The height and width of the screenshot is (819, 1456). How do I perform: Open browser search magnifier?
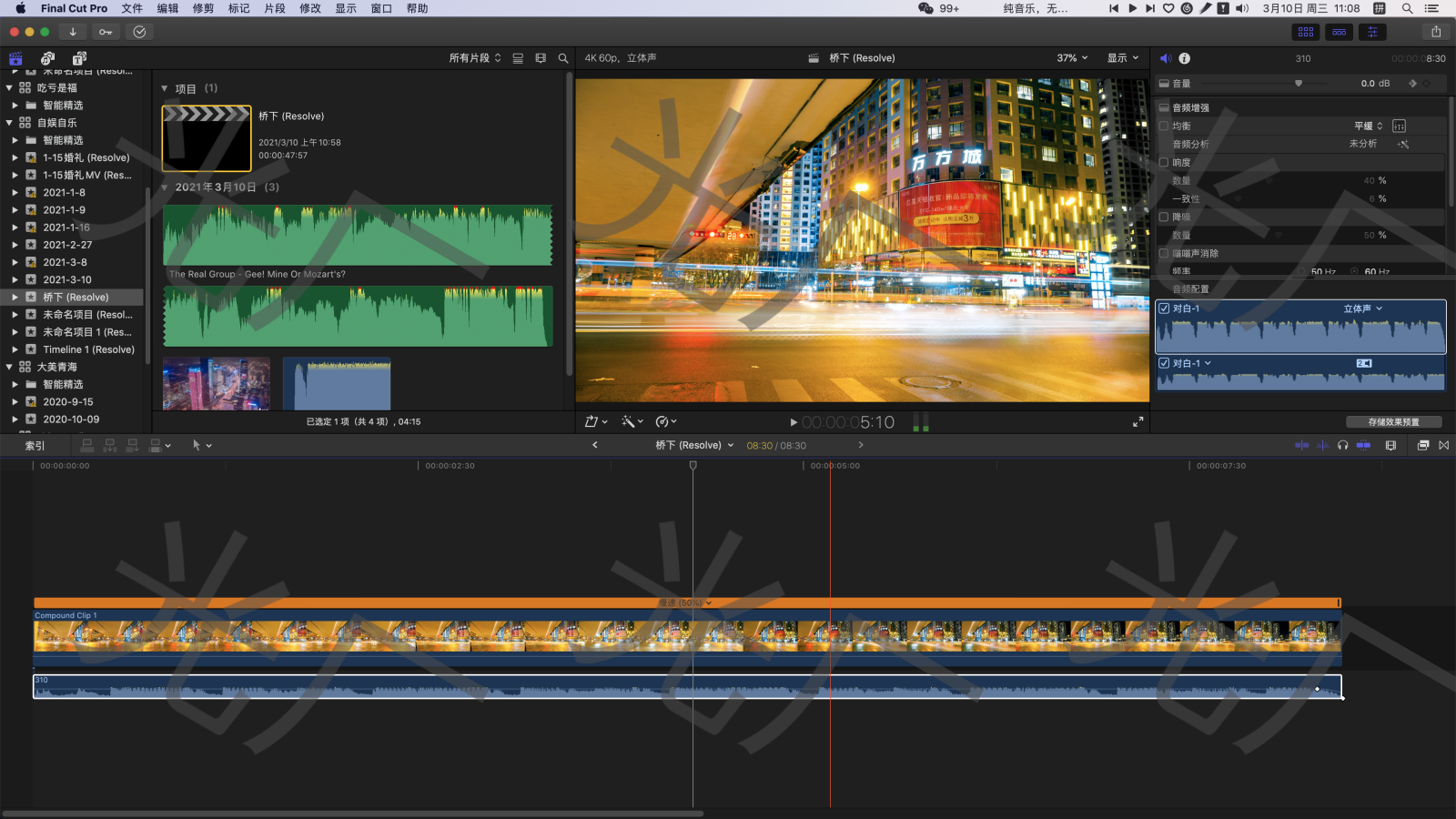point(563,58)
